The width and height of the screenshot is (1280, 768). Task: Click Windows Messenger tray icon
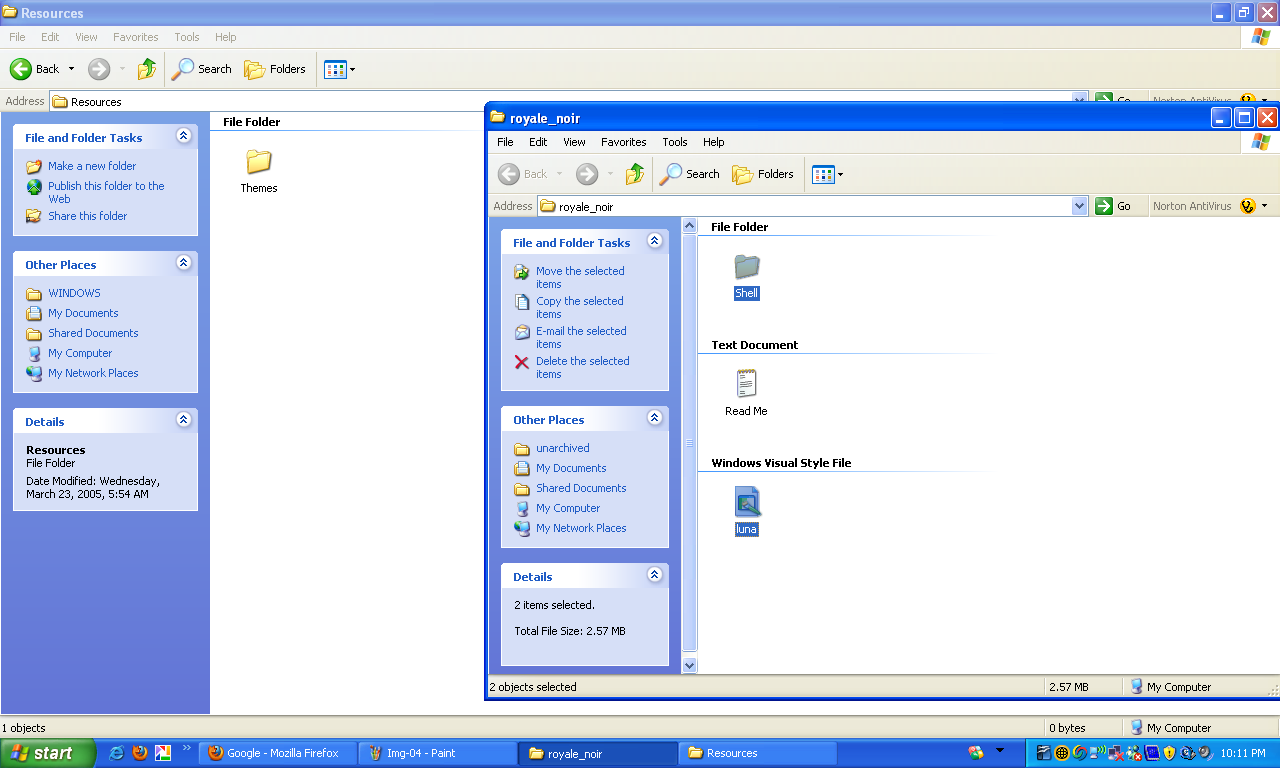1134,753
